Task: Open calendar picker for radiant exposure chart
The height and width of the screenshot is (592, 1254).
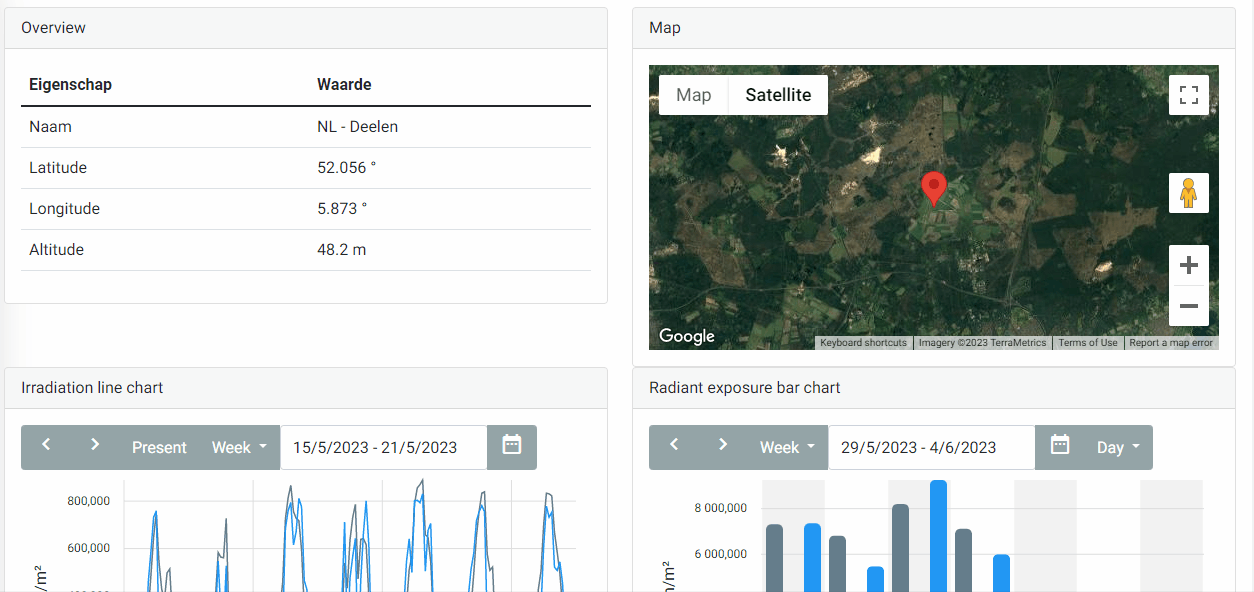Action: [x=1060, y=447]
